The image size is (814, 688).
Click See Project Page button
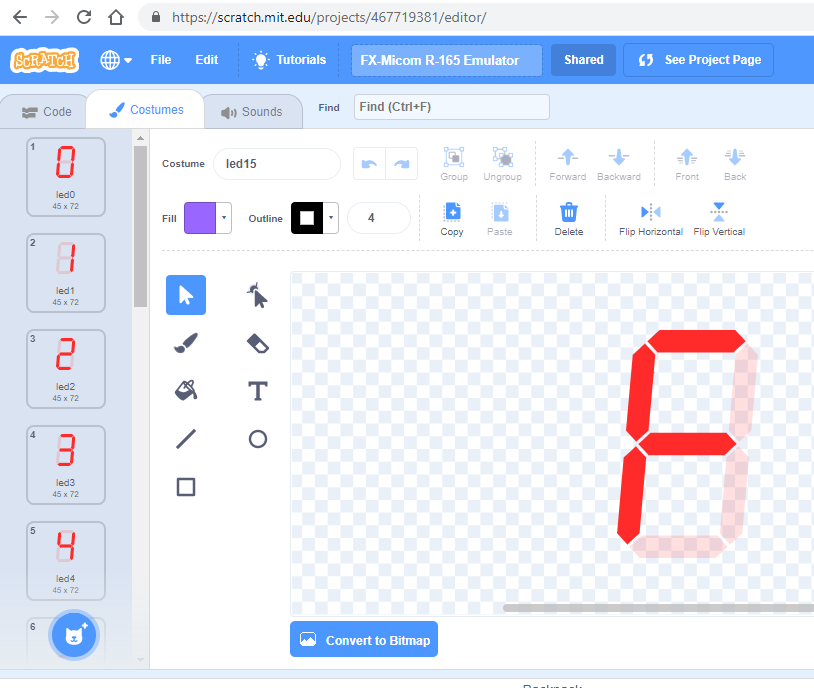point(699,60)
